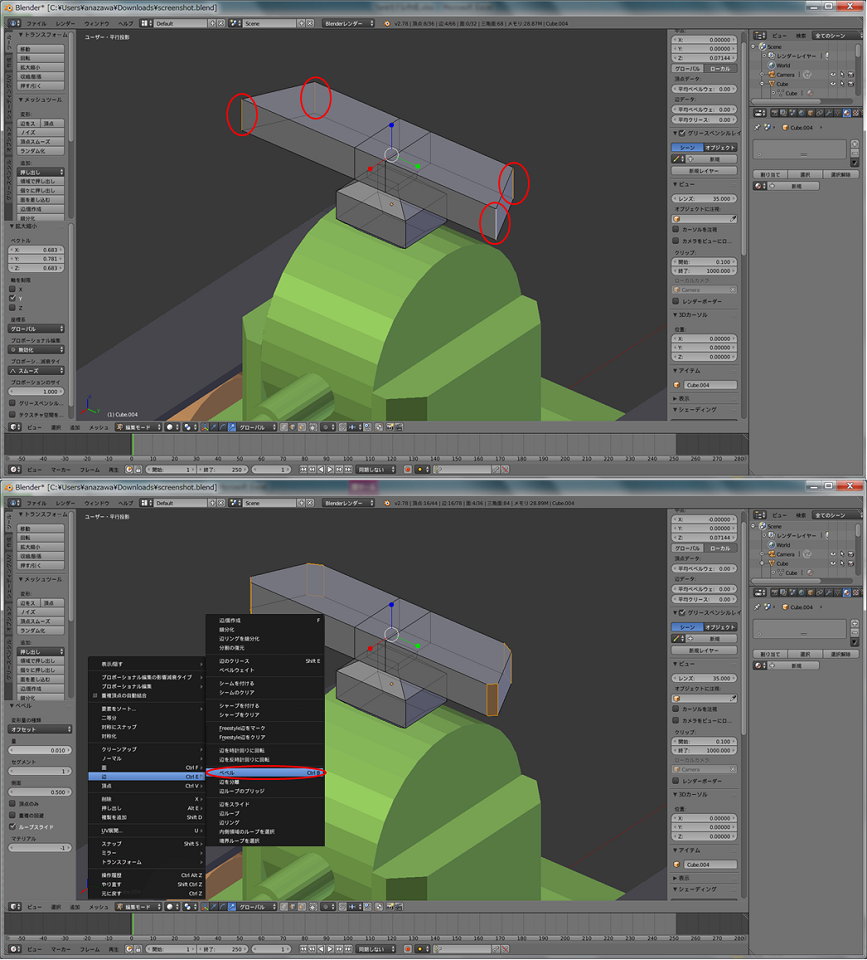Select the Camera icon in the lower outliner
867x960 pixels.
(771, 554)
